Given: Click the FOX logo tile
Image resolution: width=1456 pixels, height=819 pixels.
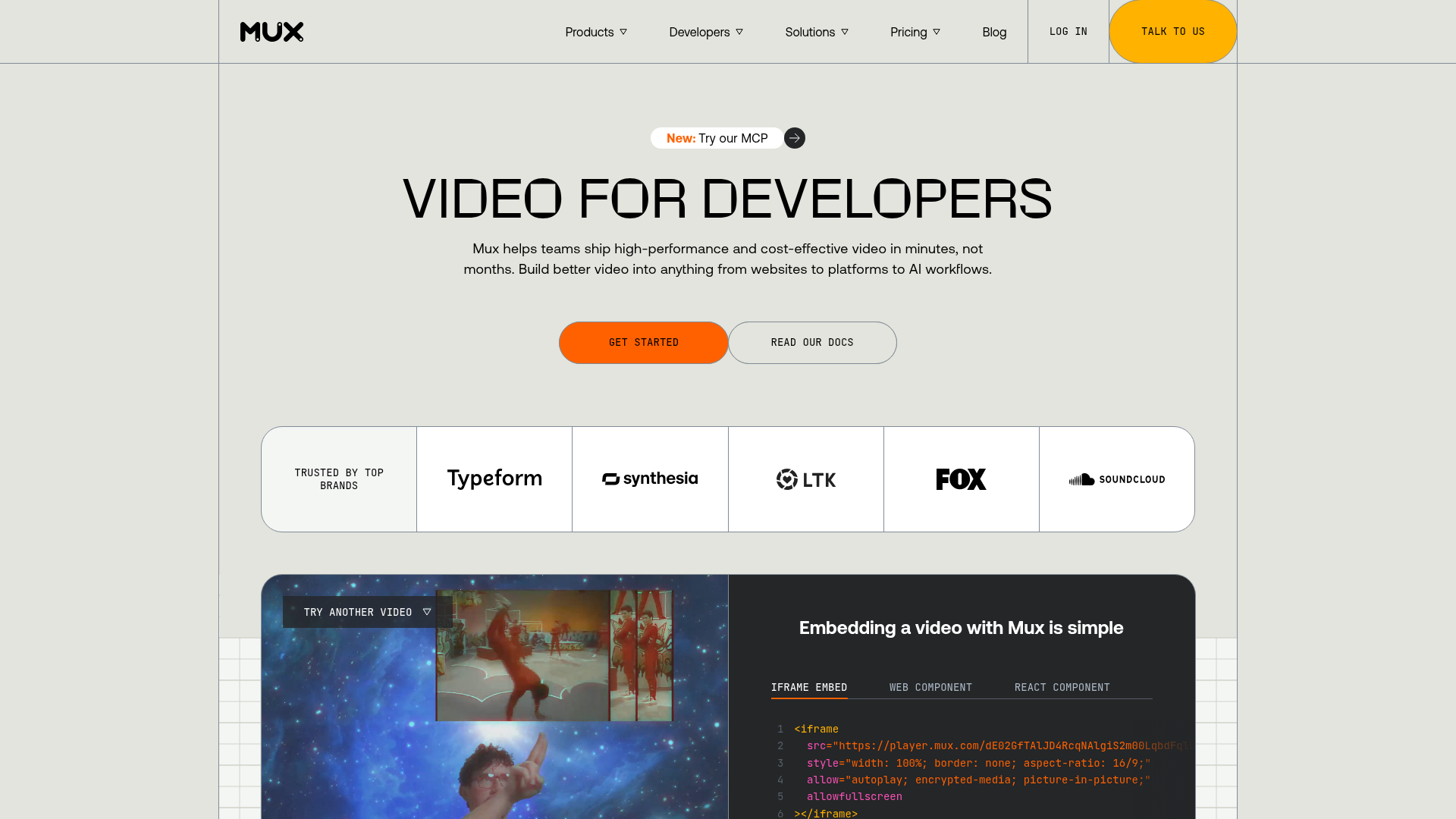Looking at the screenshot, I should (x=961, y=479).
